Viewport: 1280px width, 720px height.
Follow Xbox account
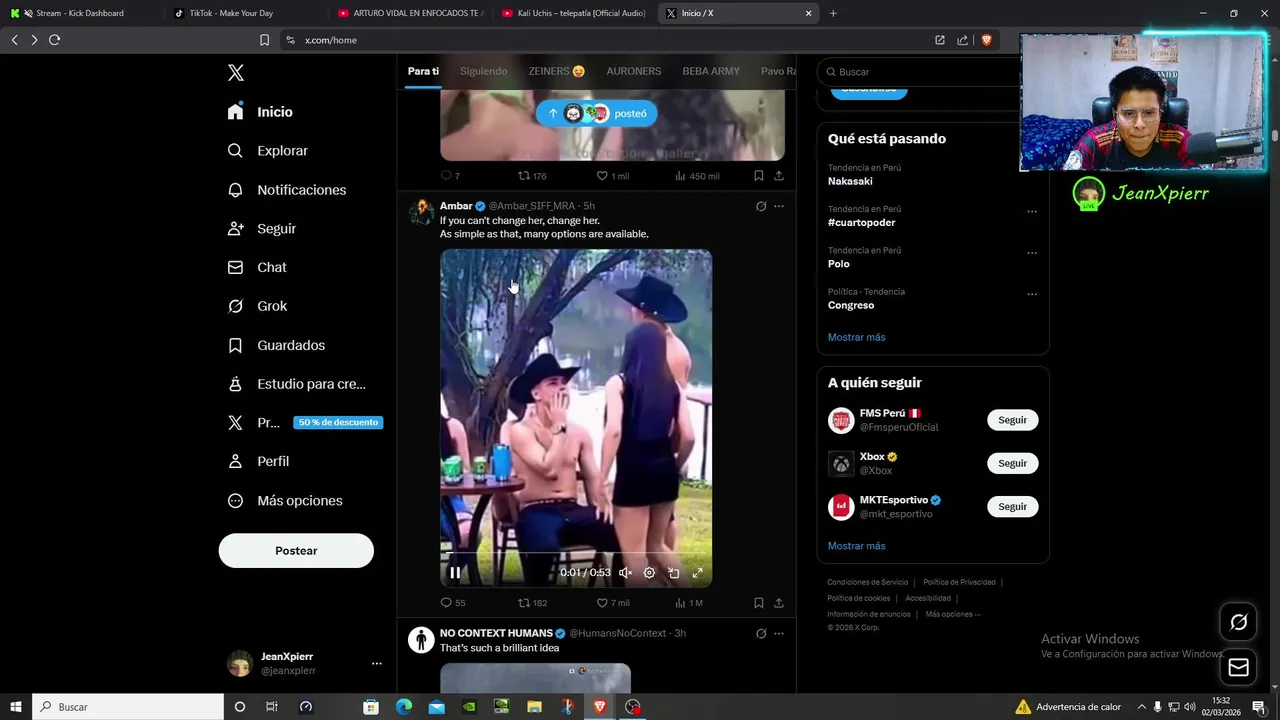pos(1012,463)
